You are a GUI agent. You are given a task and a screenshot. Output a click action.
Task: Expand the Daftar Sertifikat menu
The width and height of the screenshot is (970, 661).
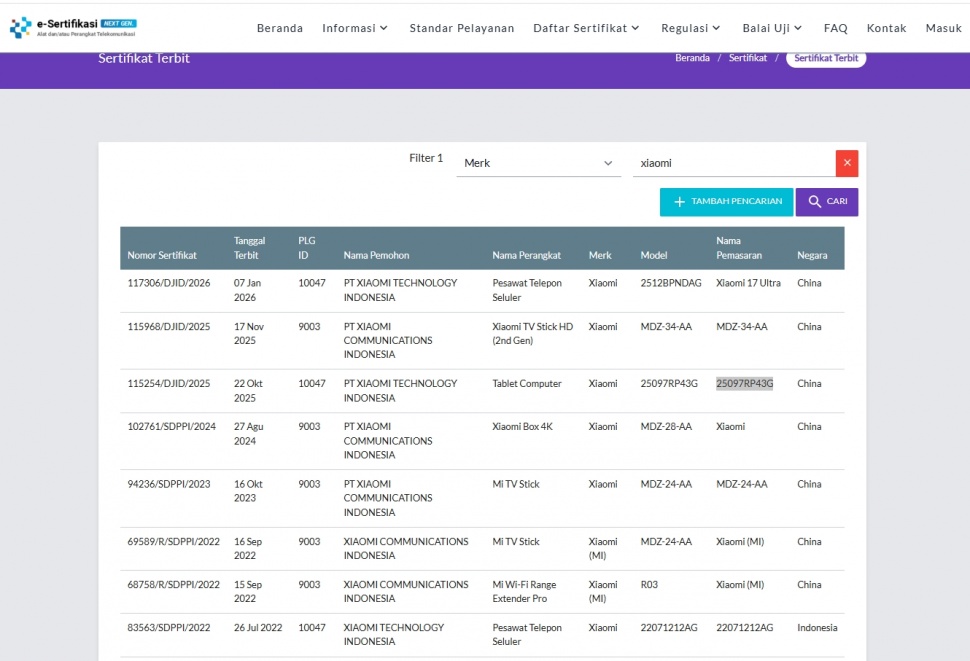(586, 28)
